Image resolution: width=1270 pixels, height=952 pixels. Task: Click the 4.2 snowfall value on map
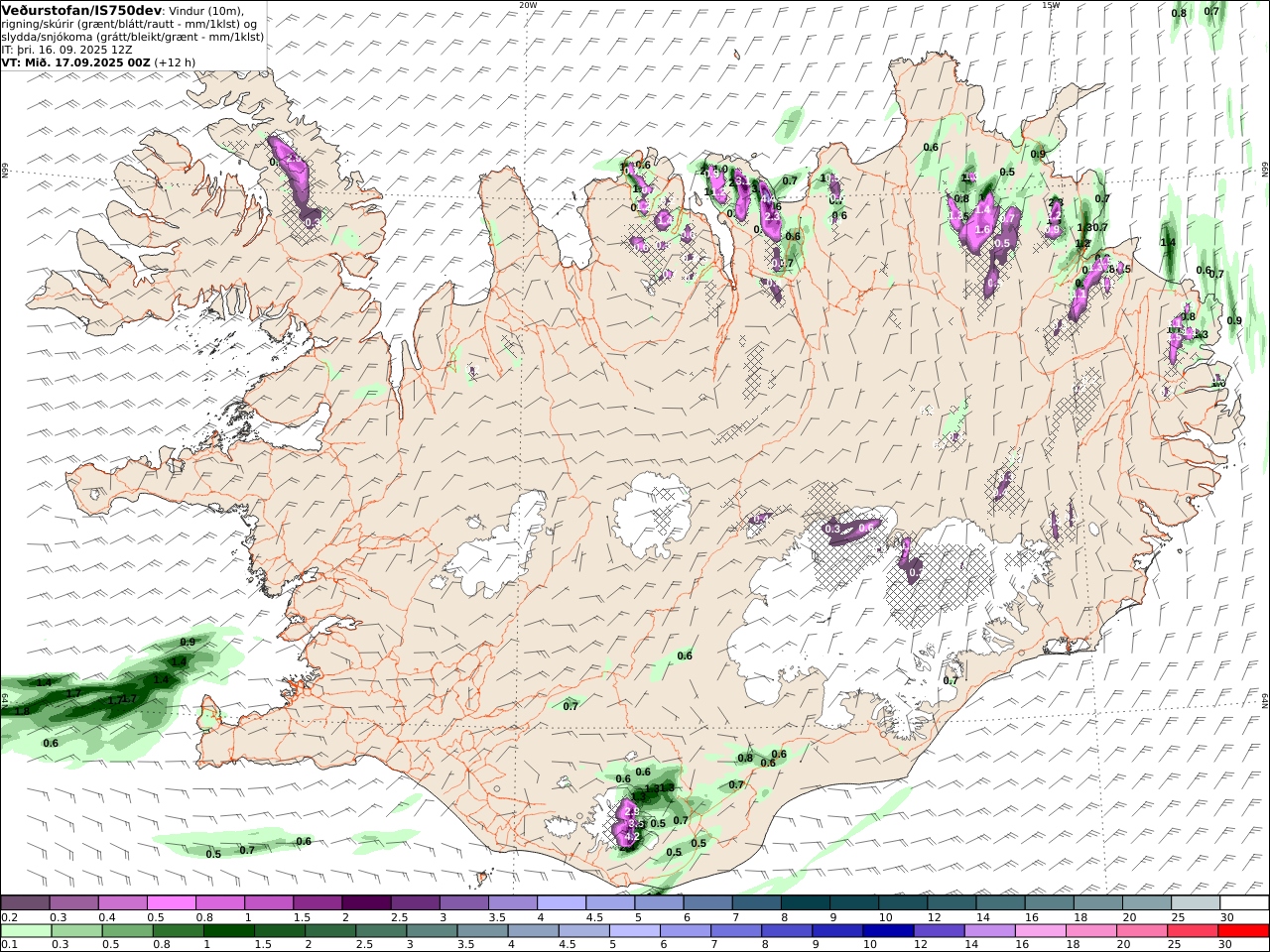[631, 836]
